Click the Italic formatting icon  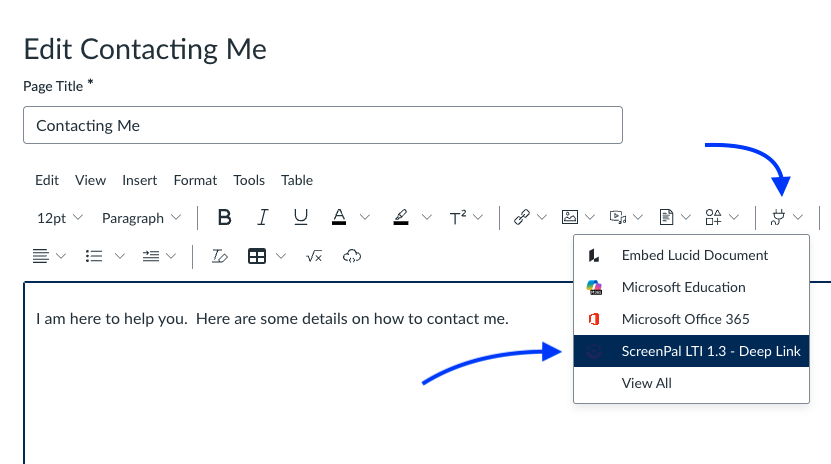click(262, 217)
